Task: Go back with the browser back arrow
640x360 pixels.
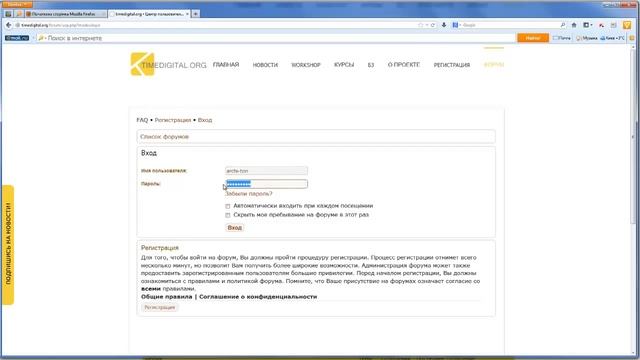Action: coord(9,25)
